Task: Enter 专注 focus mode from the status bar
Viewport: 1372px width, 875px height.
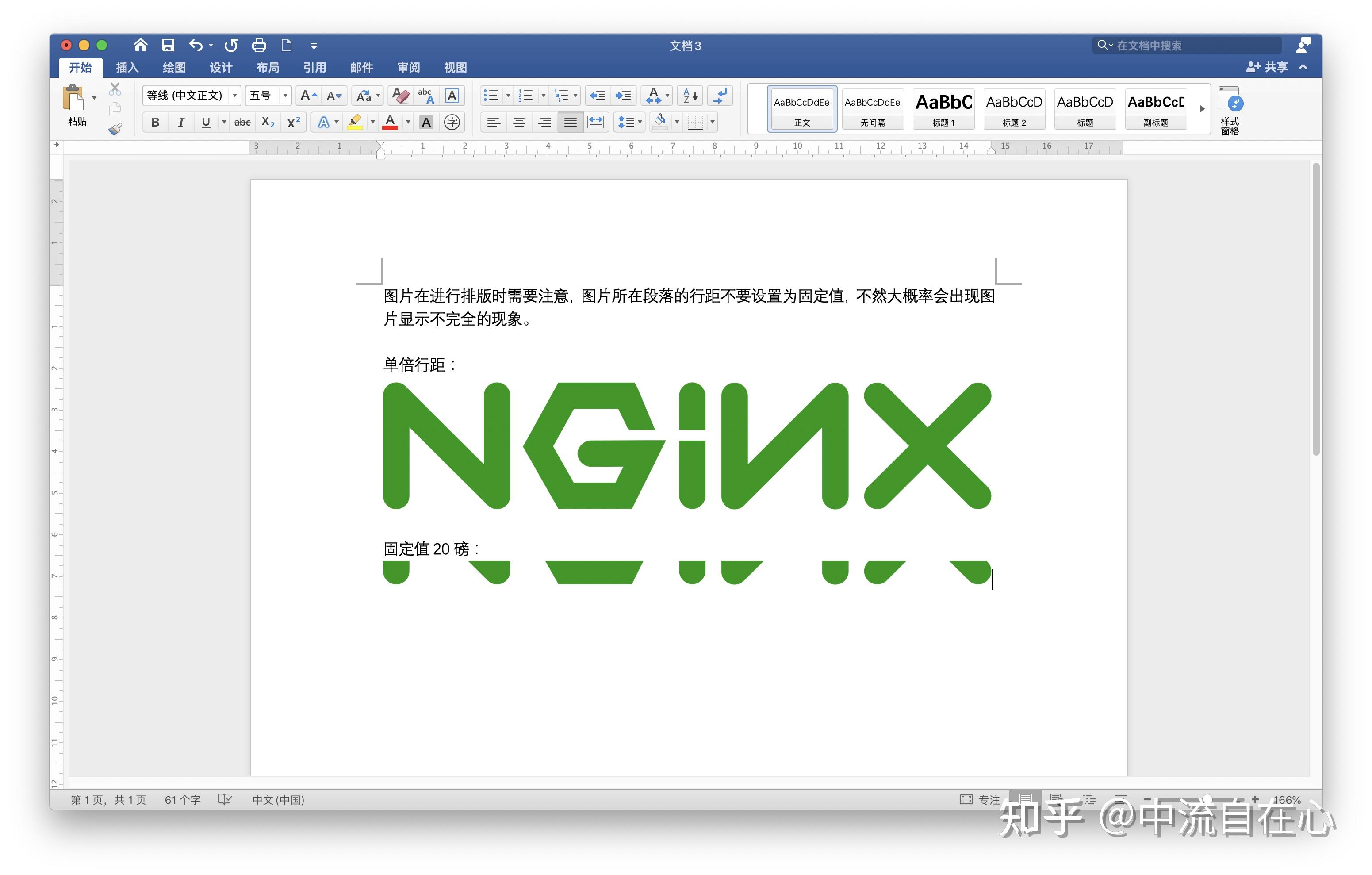Action: [x=979, y=799]
